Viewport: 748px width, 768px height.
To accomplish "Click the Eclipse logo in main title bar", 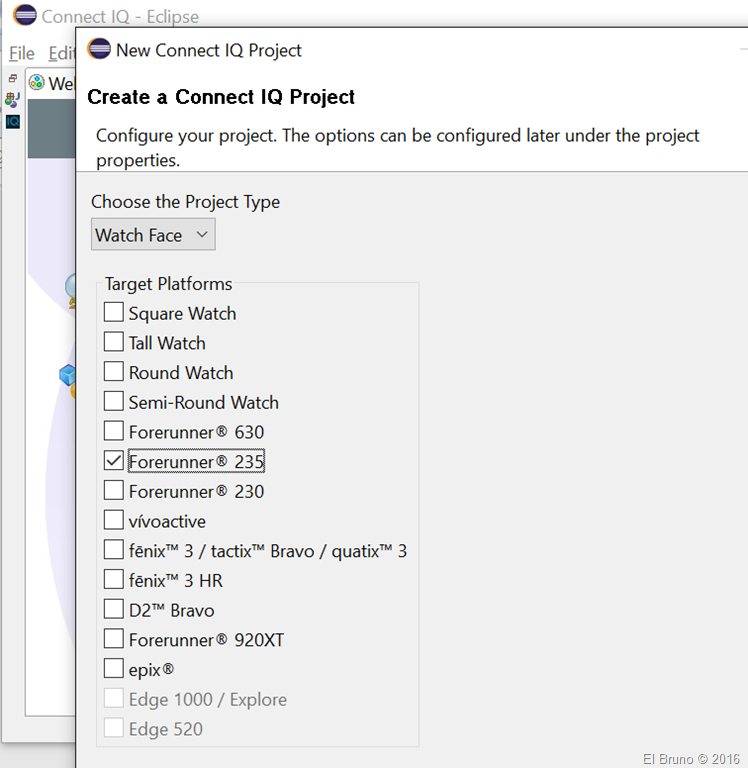I will click(x=24, y=17).
